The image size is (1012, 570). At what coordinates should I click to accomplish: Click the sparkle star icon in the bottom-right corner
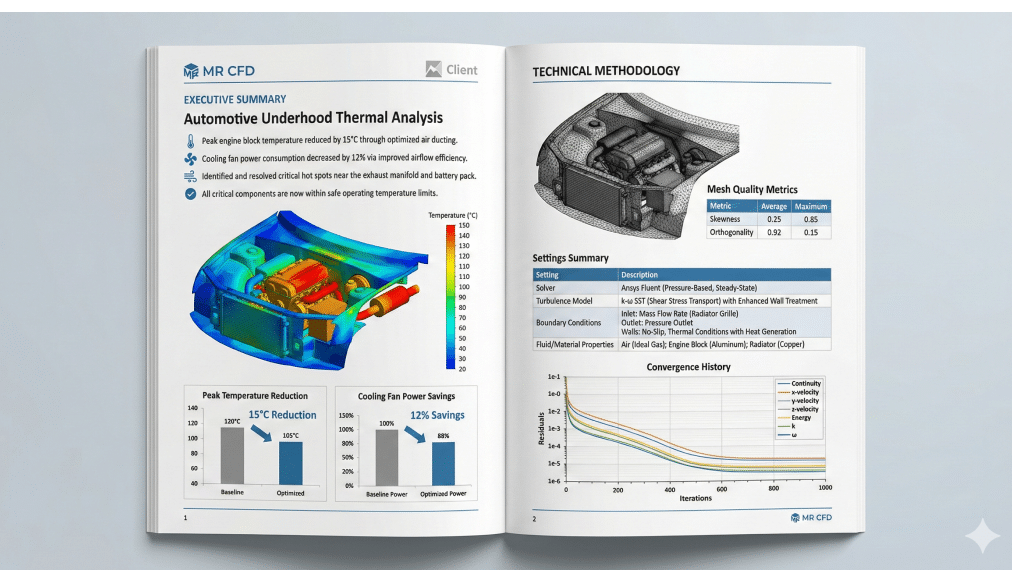click(x=981, y=535)
